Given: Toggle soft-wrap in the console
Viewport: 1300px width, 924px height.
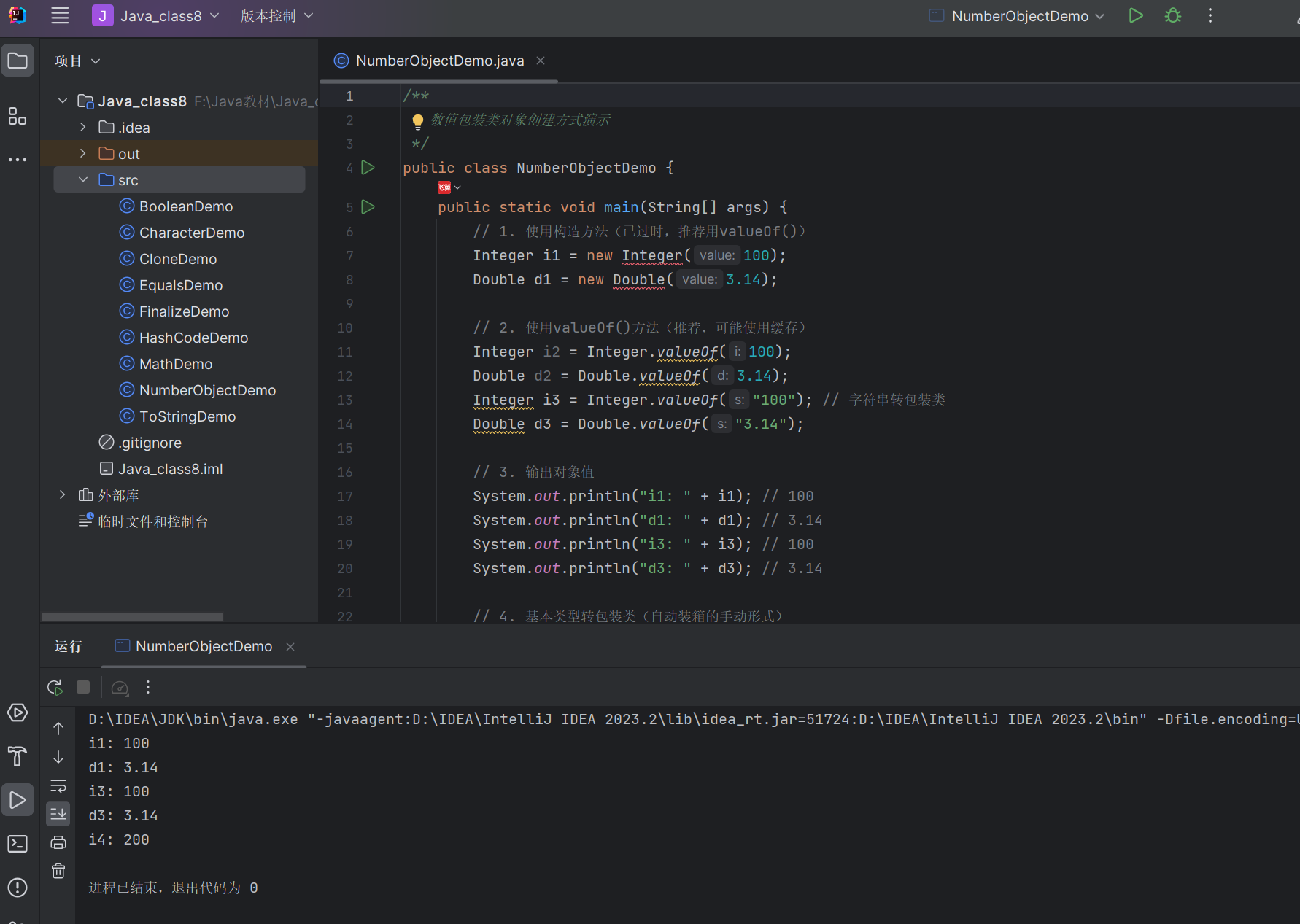Looking at the screenshot, I should [58, 786].
